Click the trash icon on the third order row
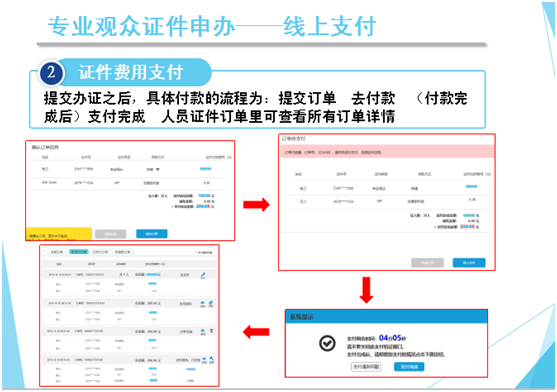 (211, 331)
